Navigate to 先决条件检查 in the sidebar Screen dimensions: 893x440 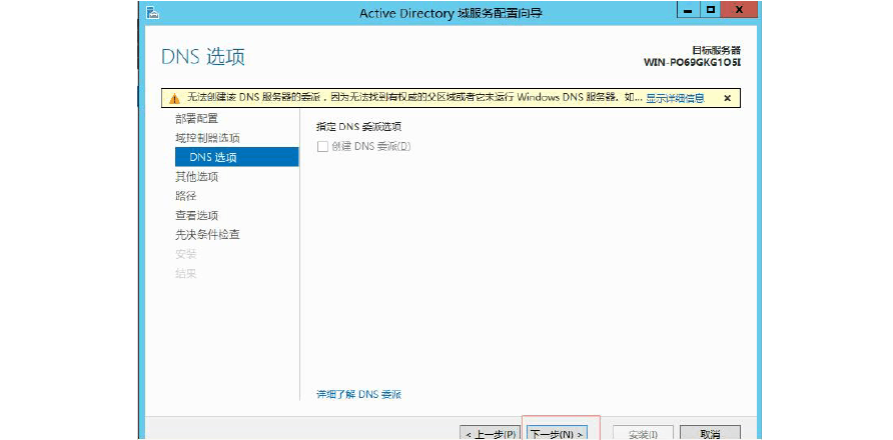(x=207, y=235)
